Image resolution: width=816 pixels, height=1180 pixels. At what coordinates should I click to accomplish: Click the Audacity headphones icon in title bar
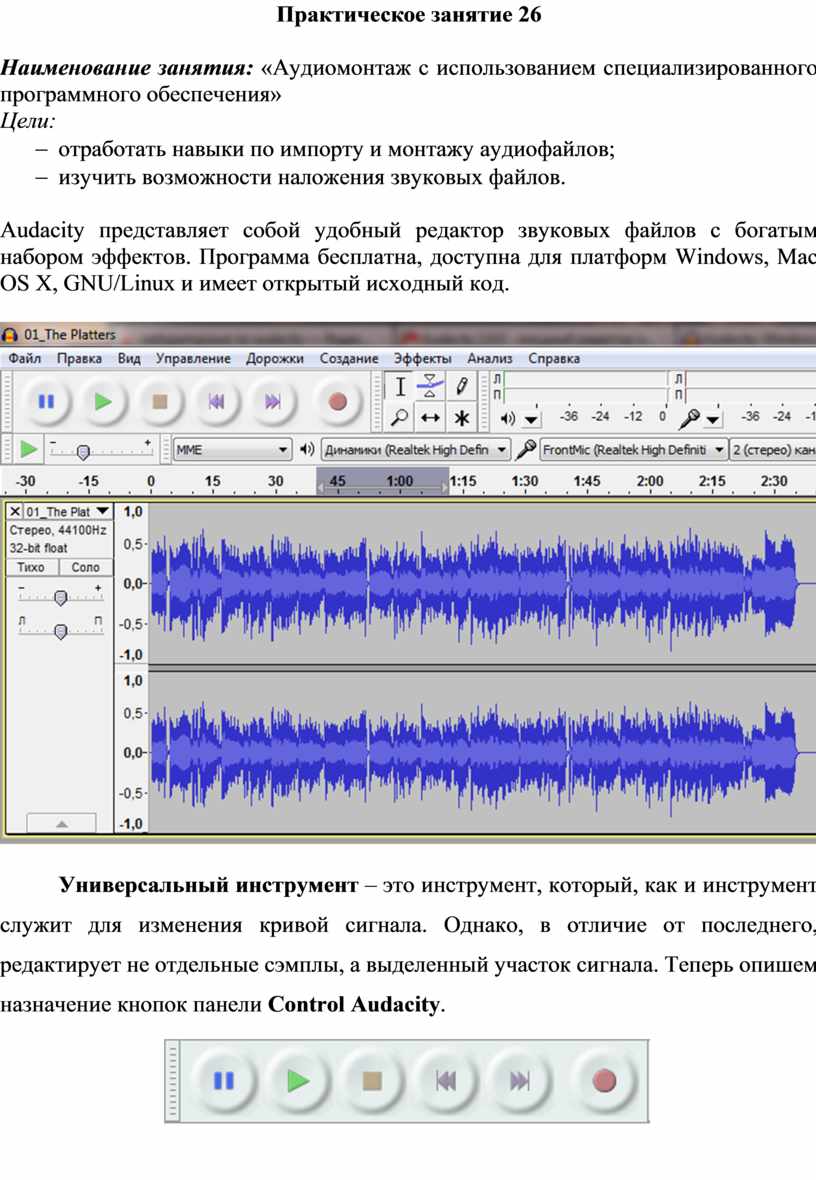tap(10, 335)
